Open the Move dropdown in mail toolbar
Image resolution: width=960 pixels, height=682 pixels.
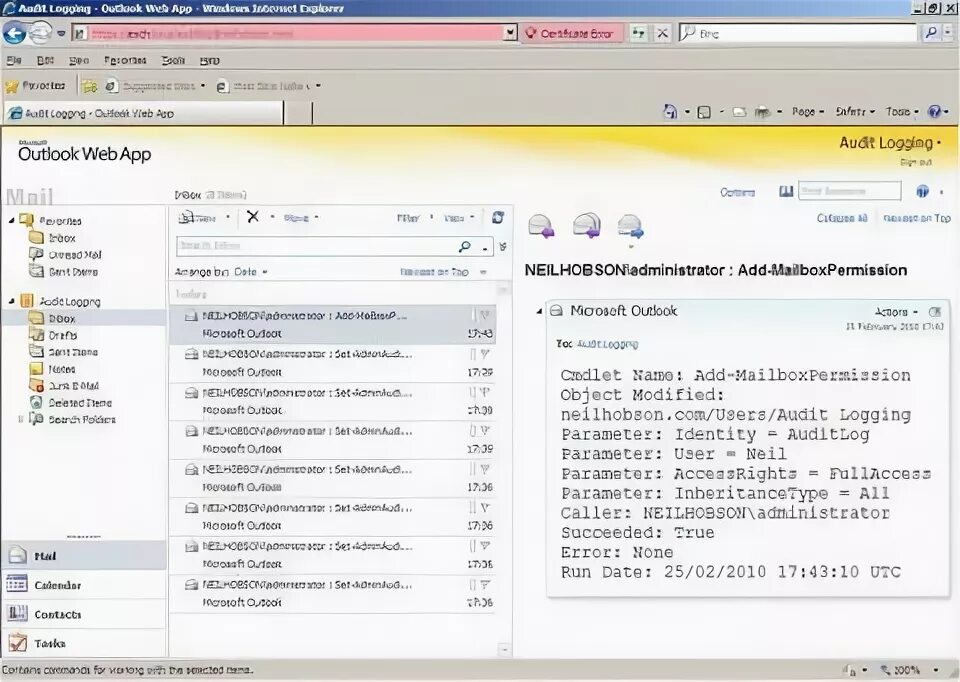point(301,217)
